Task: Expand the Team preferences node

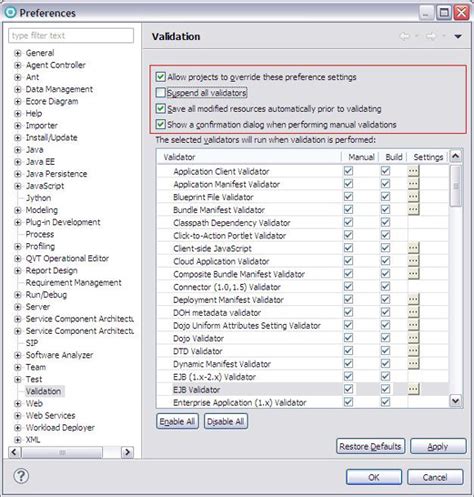Action: point(18,367)
